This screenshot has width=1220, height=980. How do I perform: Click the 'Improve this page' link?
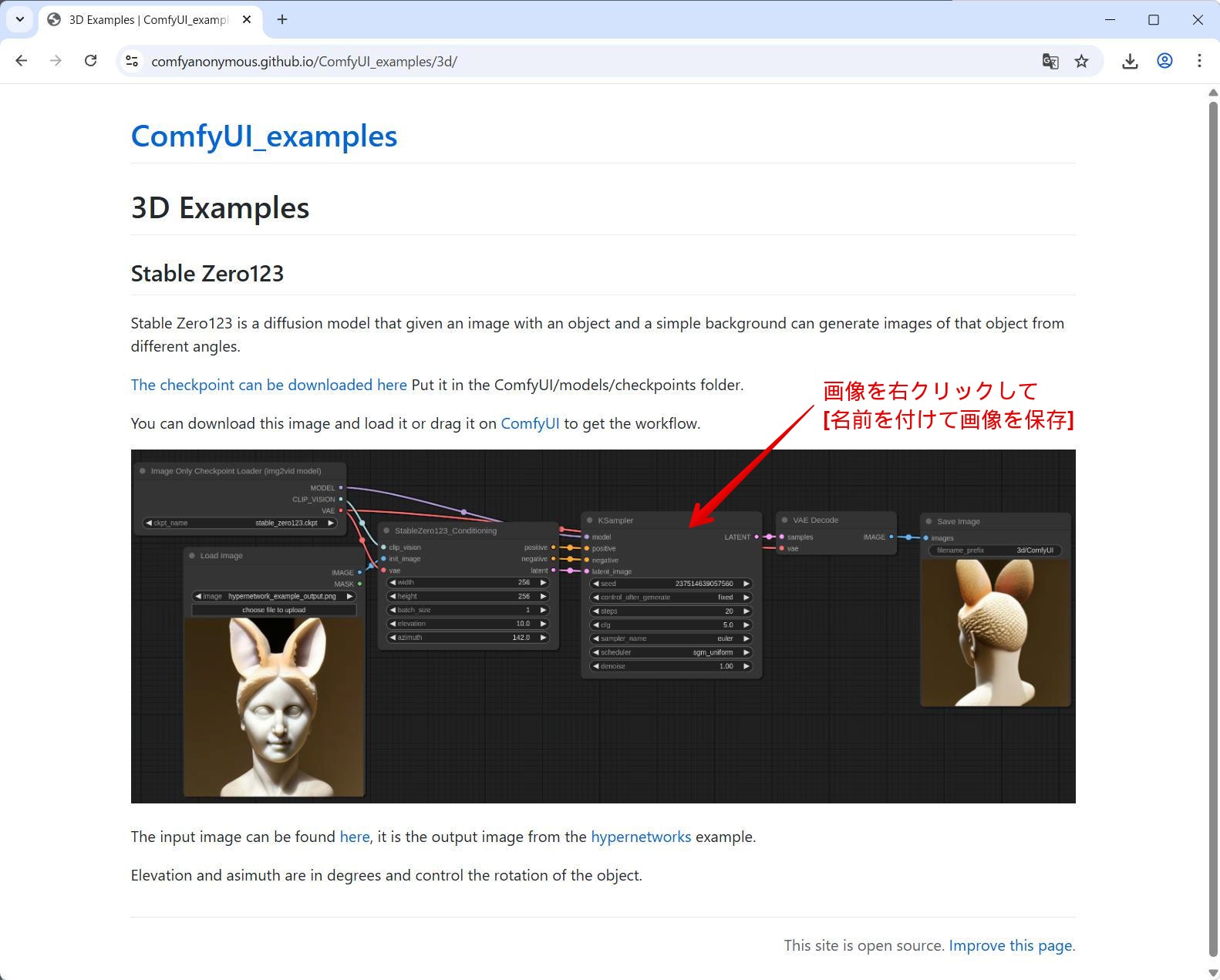1010,945
